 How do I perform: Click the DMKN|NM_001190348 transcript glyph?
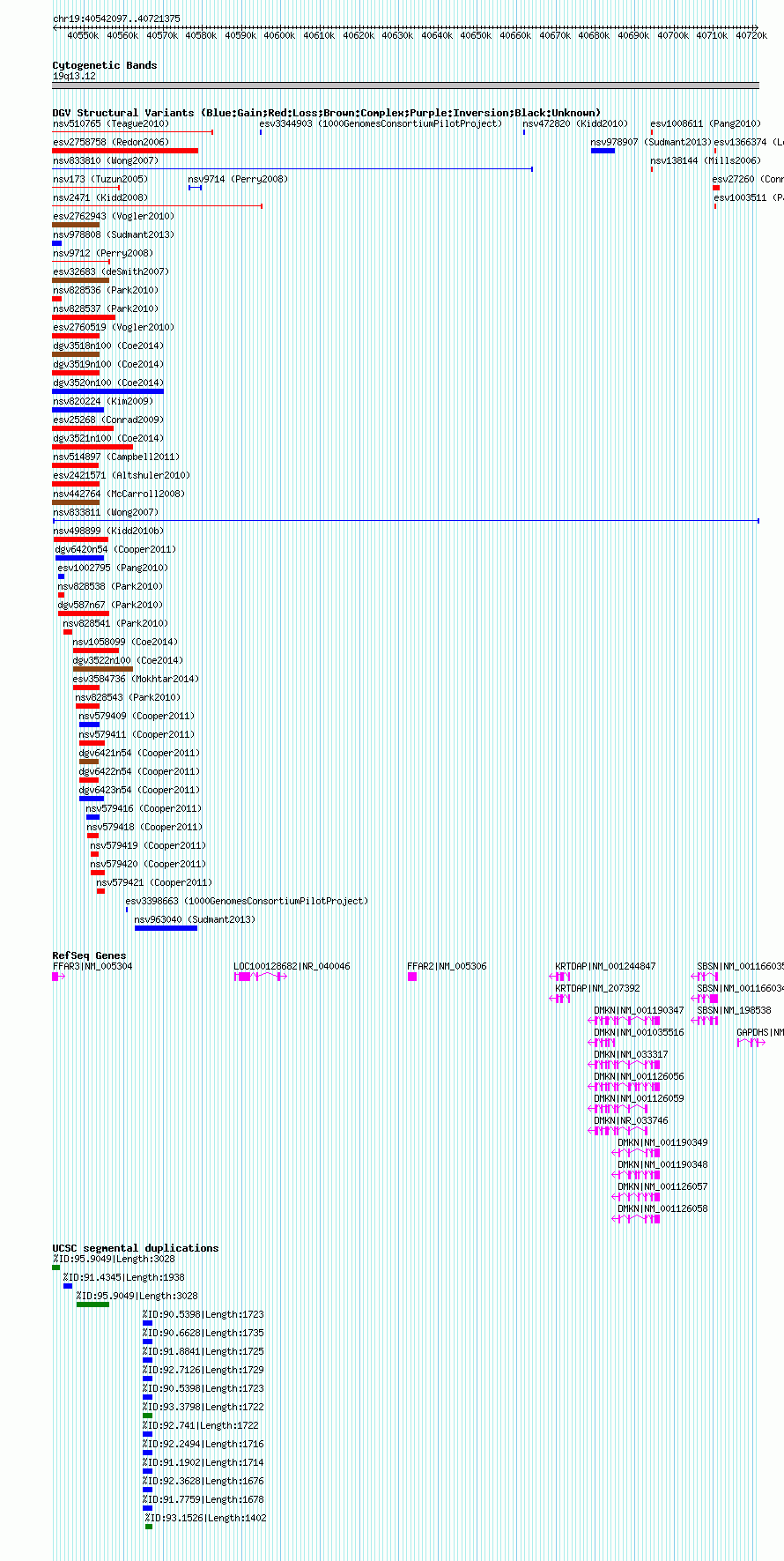tap(636, 1175)
